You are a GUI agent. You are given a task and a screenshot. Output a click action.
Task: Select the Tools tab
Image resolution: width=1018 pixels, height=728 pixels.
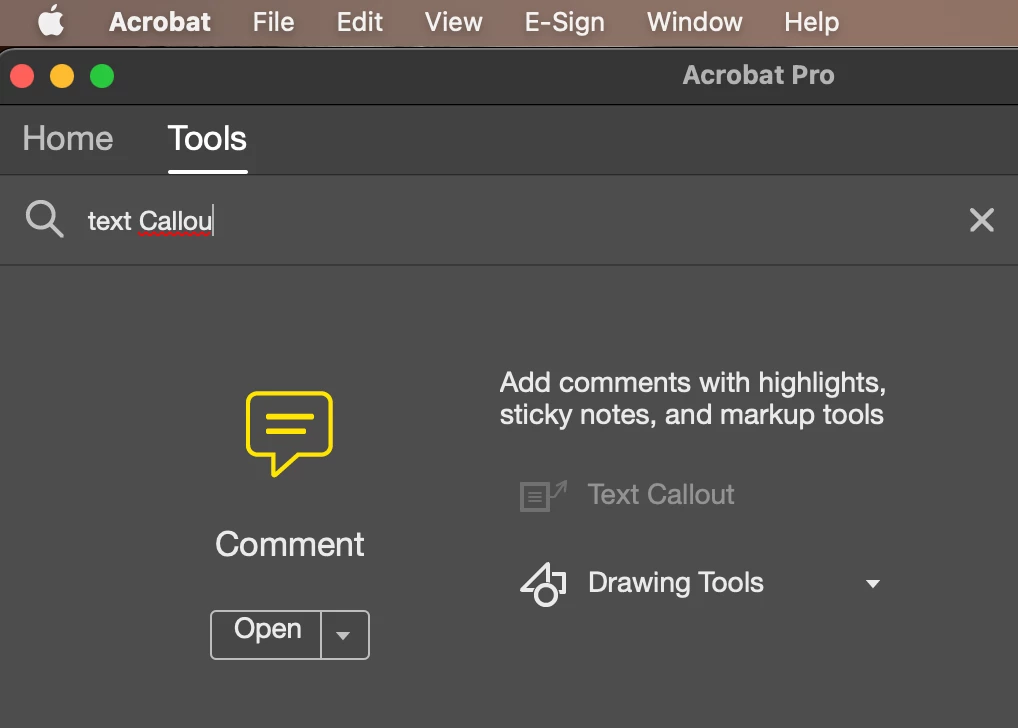pos(208,138)
